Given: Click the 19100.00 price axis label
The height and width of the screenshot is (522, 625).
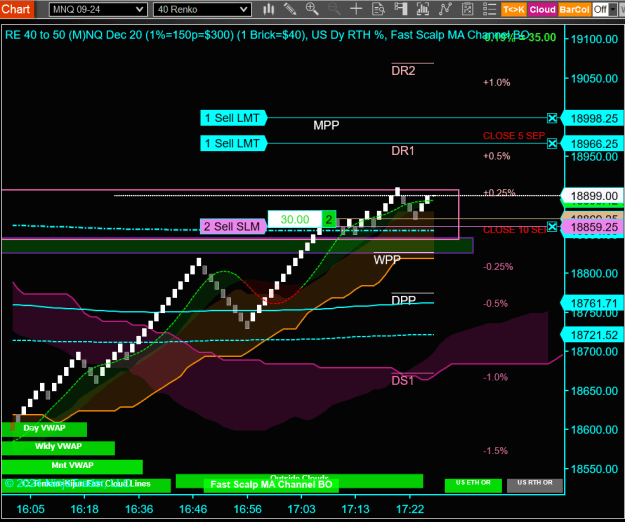Looking at the screenshot, I should pos(594,39).
